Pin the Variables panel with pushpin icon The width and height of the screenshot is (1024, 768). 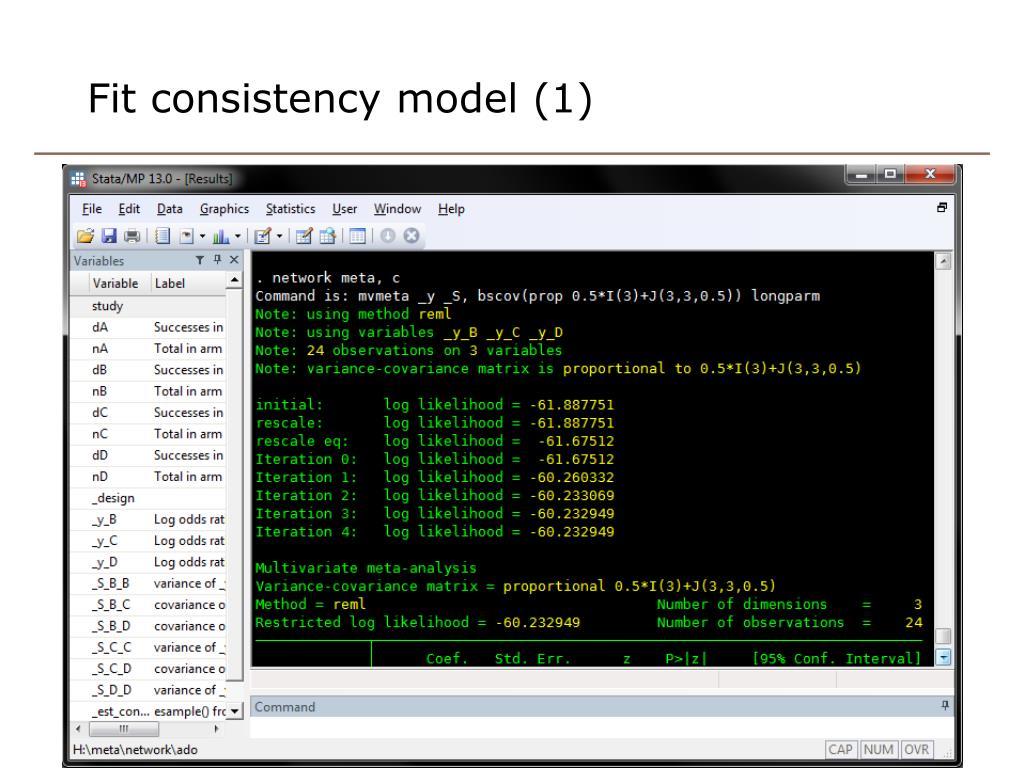(x=217, y=260)
